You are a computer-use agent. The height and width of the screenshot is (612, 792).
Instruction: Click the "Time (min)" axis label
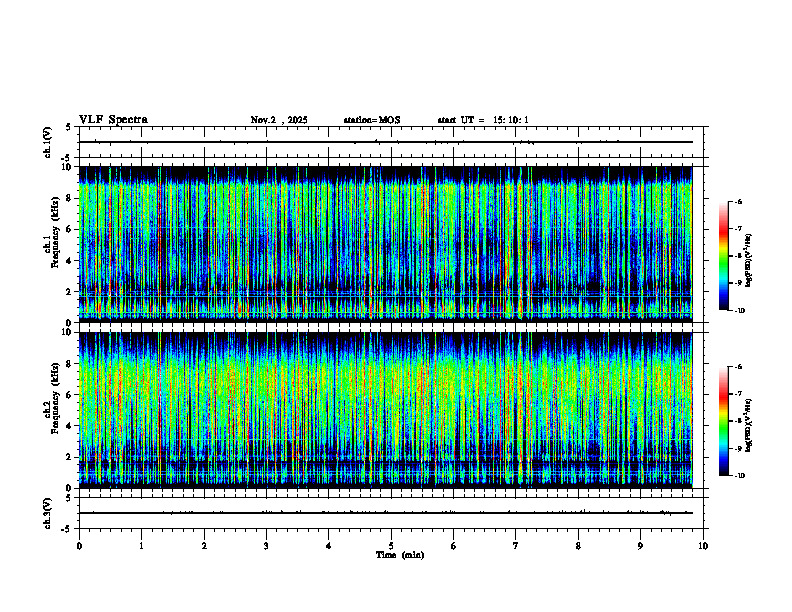click(x=400, y=555)
